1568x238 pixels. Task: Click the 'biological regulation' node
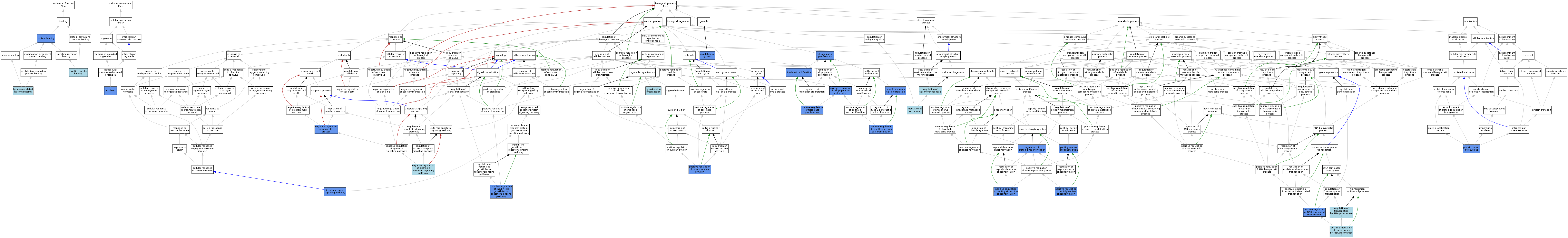[x=679, y=21]
